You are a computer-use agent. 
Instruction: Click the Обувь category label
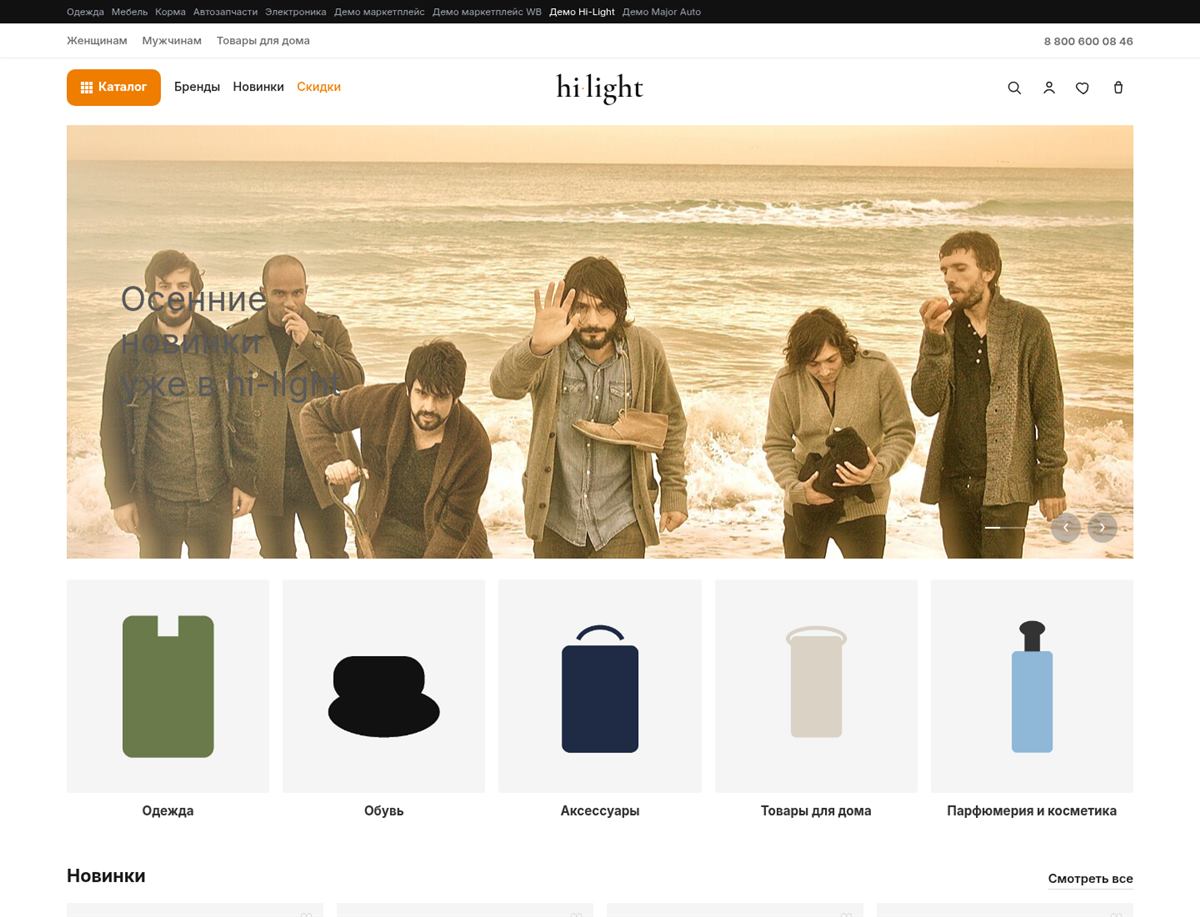384,811
